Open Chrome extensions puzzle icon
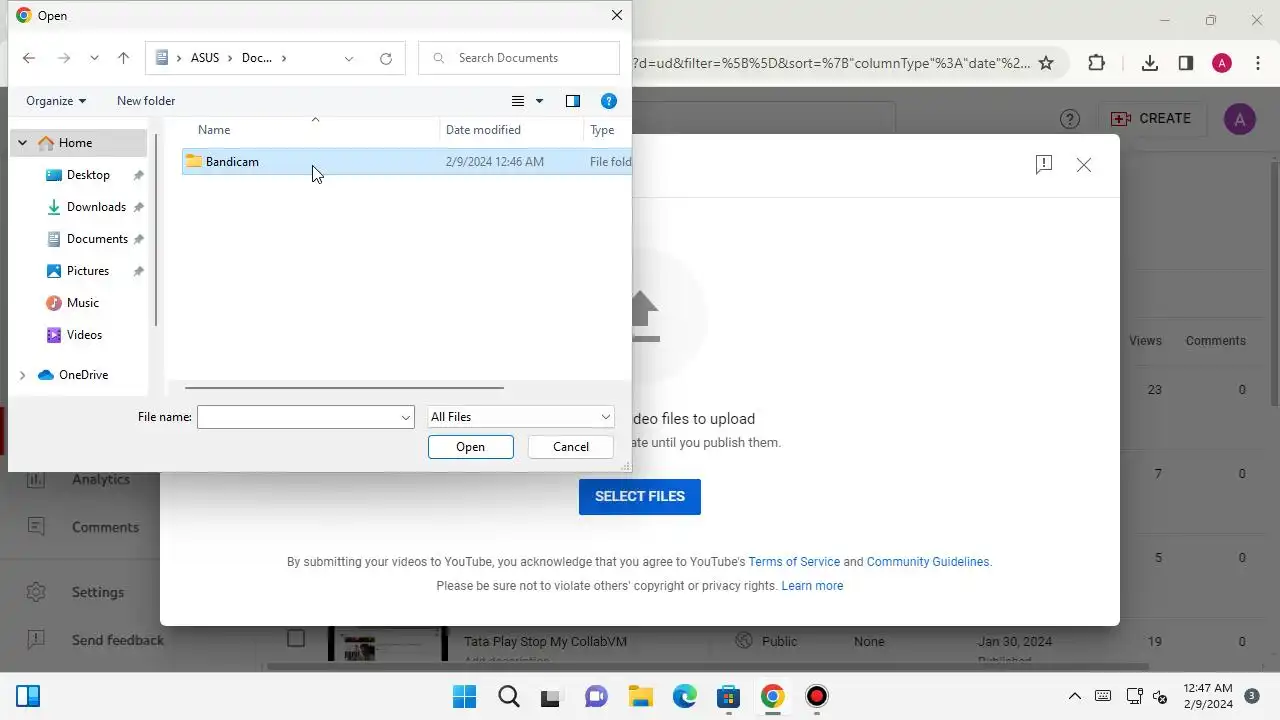Screen dimensions: 1280x720 (1097, 63)
